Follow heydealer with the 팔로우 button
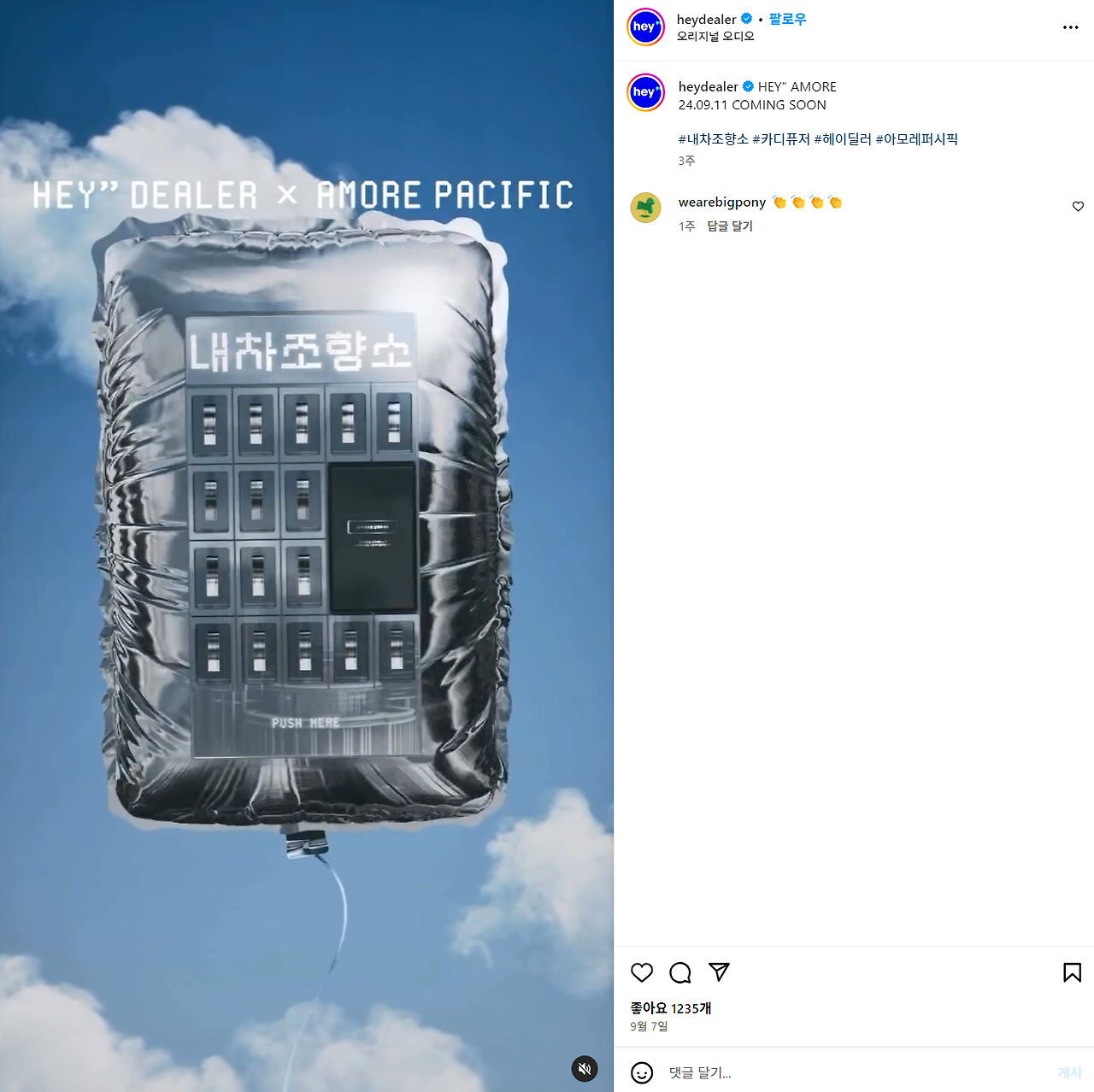The height and width of the screenshot is (1092, 1094). click(787, 19)
